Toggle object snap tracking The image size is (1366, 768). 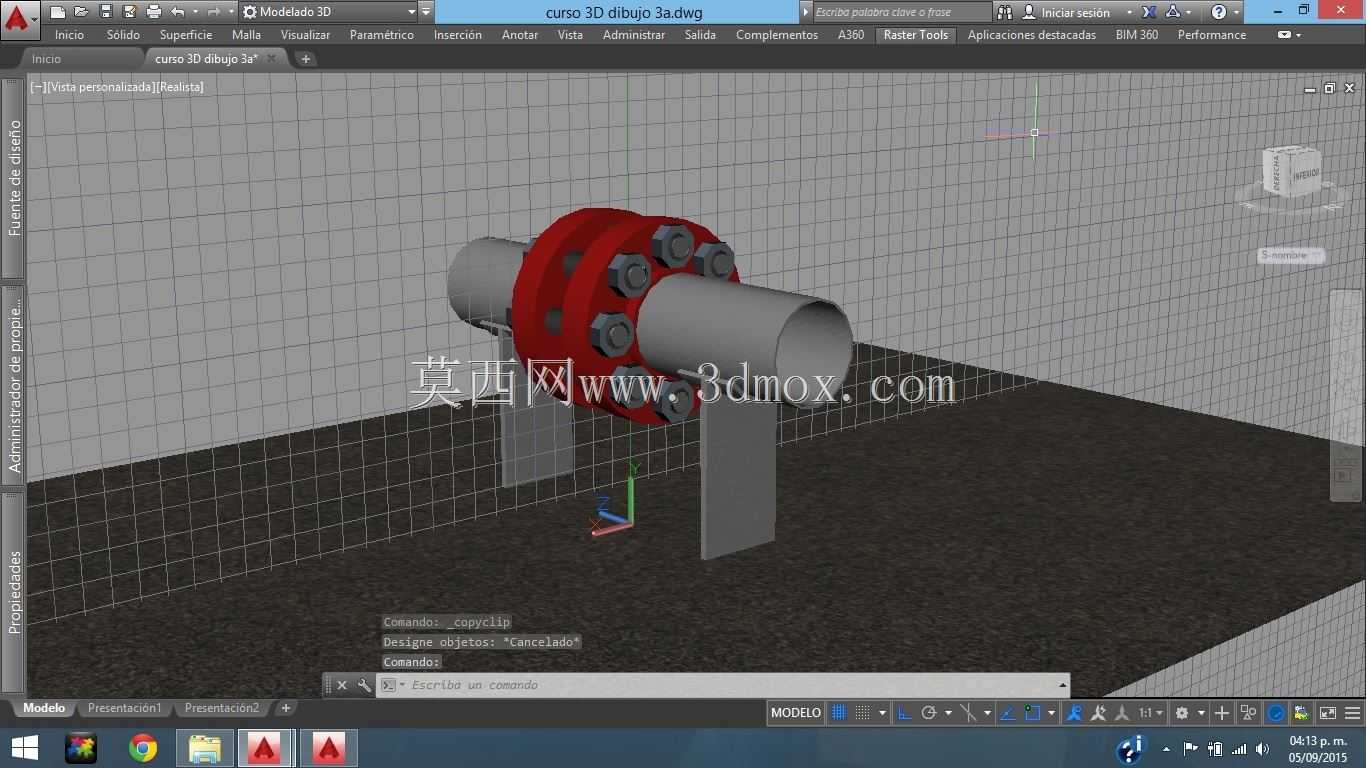[1007, 713]
